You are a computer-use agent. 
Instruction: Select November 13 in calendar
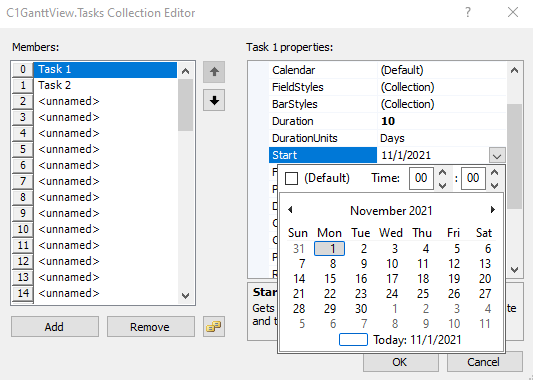(x=485, y=264)
